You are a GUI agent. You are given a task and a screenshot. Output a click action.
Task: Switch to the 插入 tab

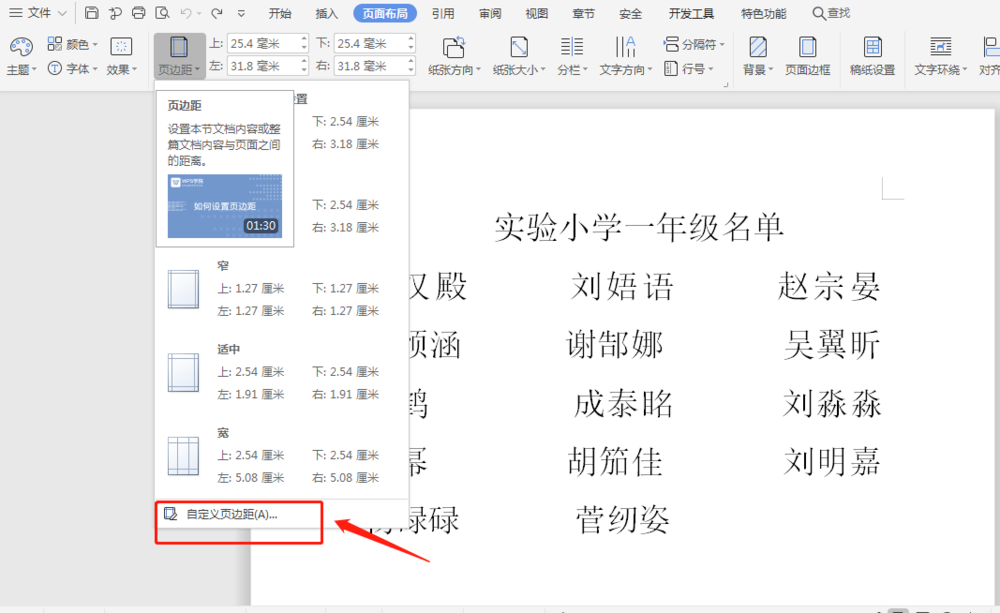tap(327, 13)
